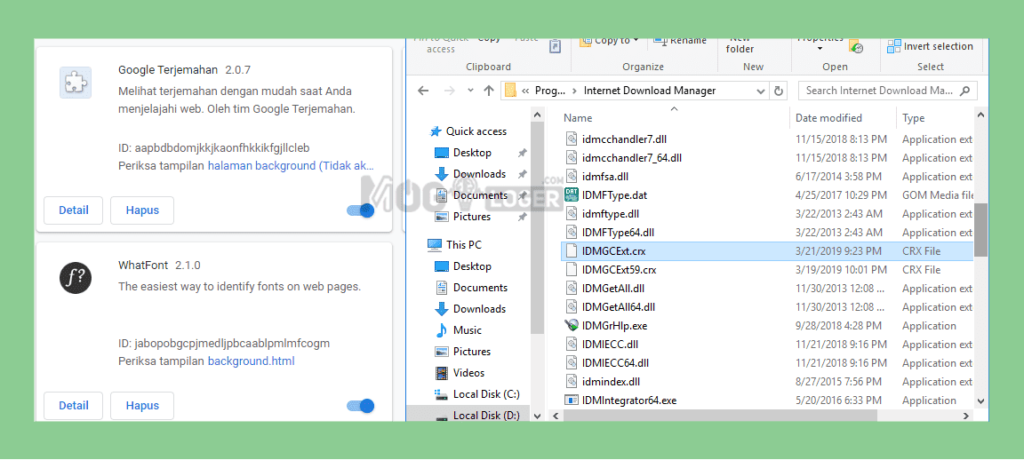Select idmfsa.dll file
Image resolution: width=1024 pixels, height=460 pixels.
pyautogui.click(x=767, y=176)
